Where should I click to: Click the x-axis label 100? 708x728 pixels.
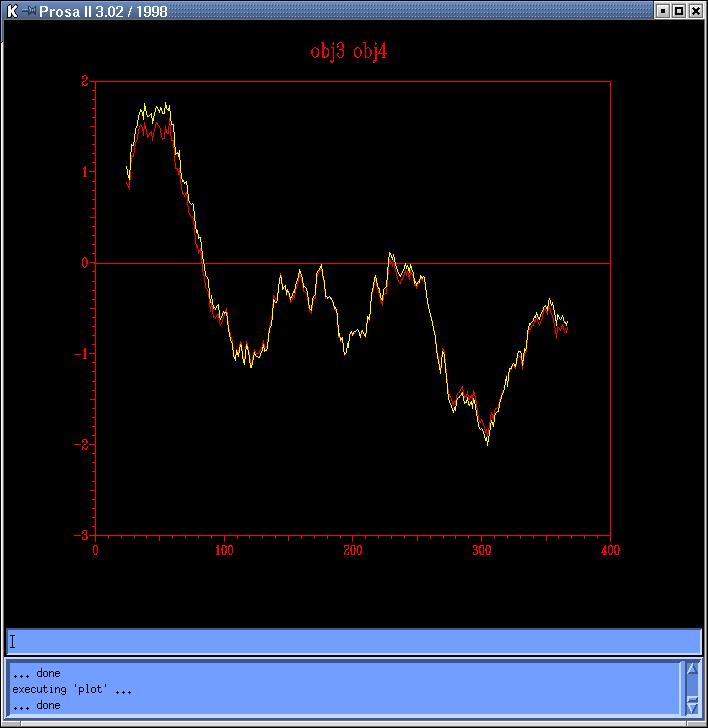(224, 549)
